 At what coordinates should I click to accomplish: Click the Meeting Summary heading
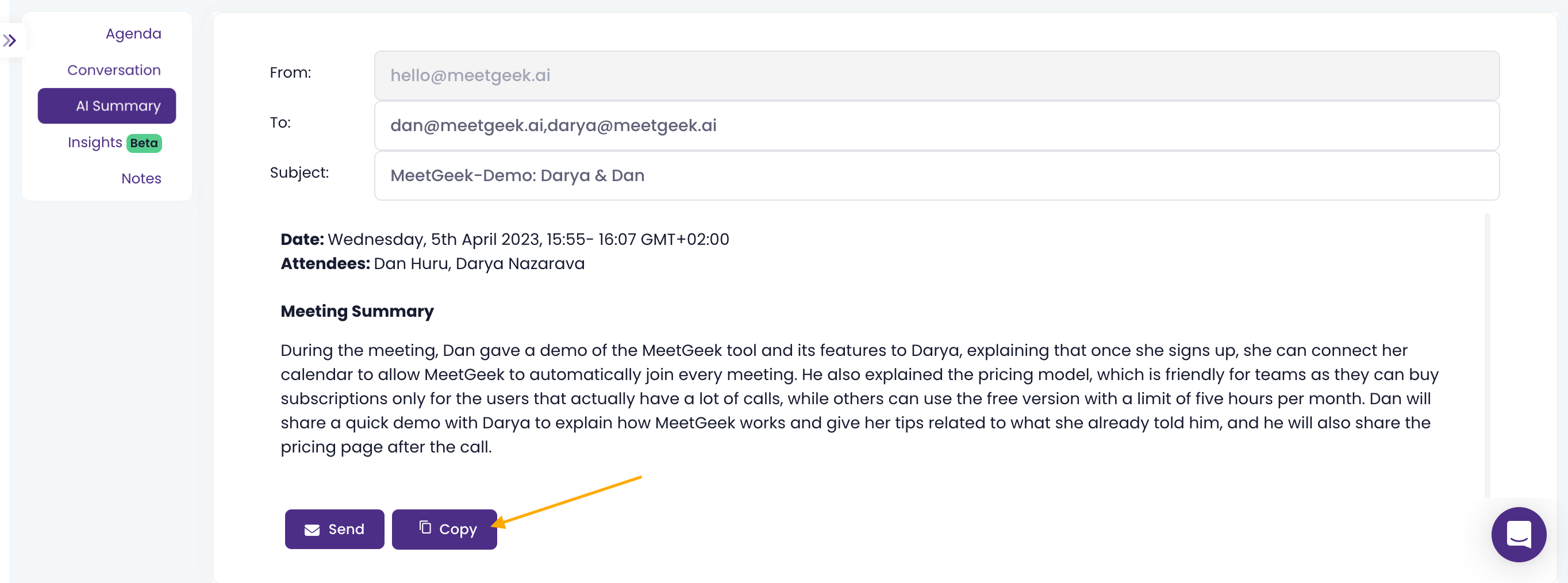click(x=358, y=311)
